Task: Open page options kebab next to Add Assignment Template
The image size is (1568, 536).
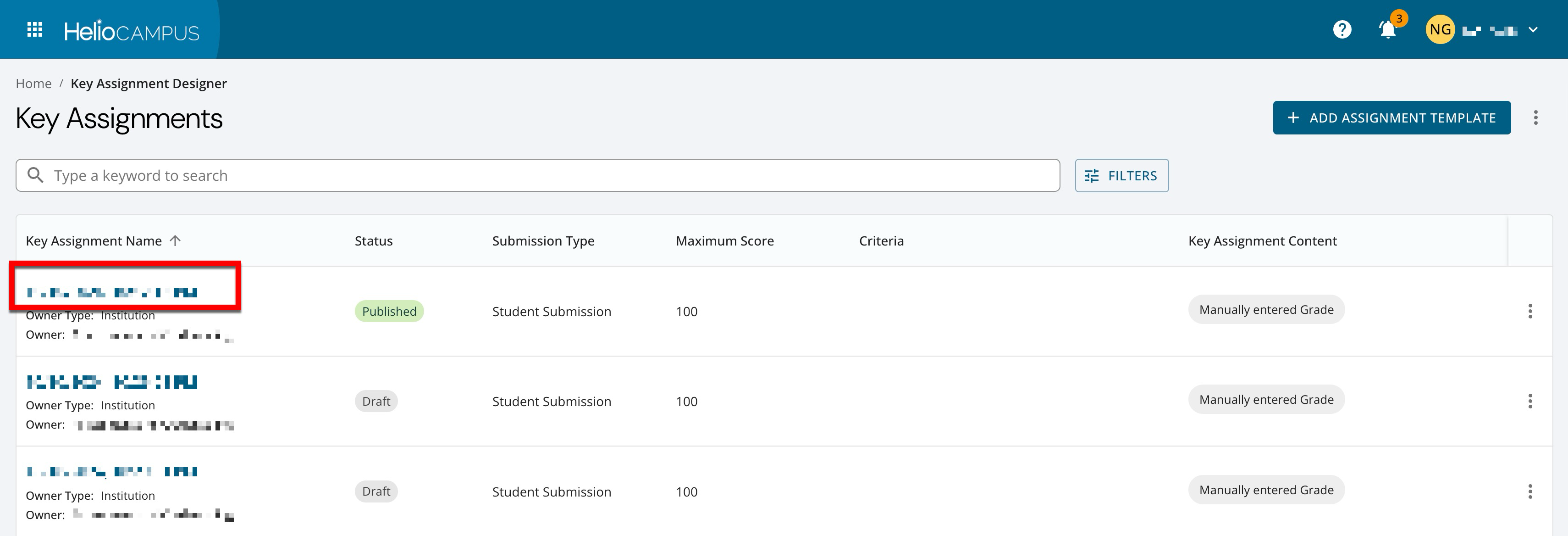Action: (1535, 117)
